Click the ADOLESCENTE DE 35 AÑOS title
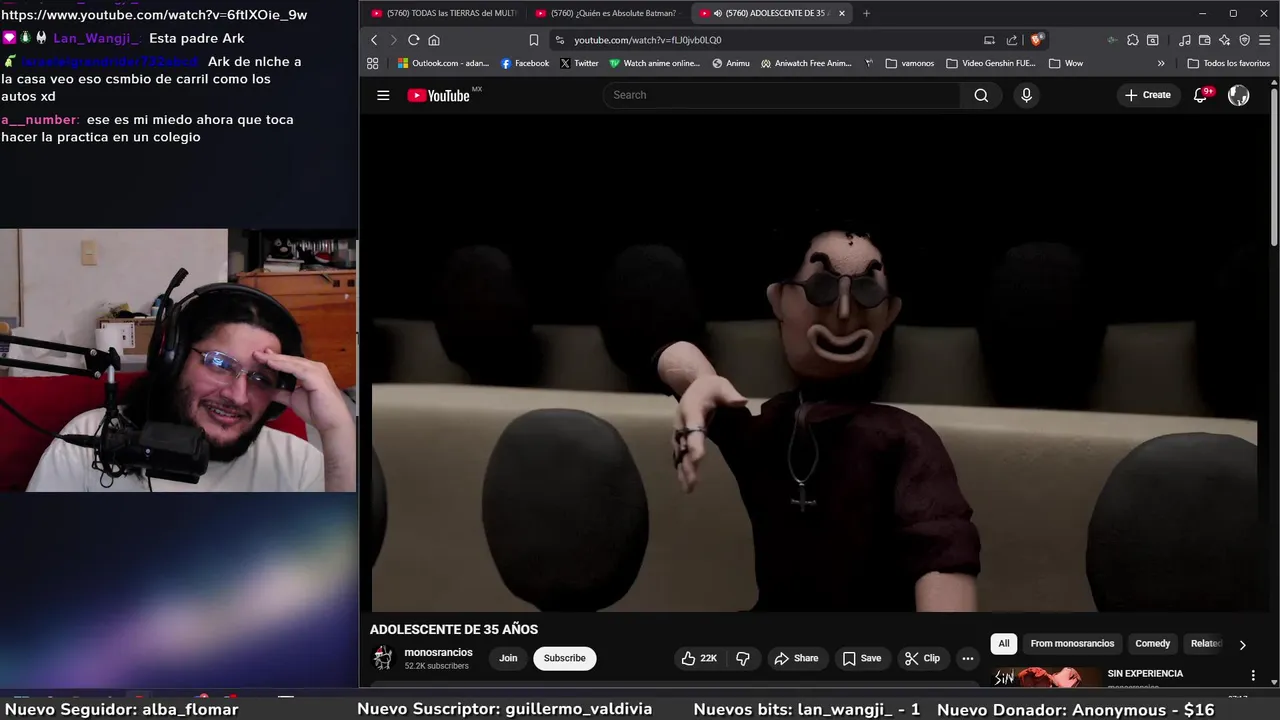 tap(454, 629)
